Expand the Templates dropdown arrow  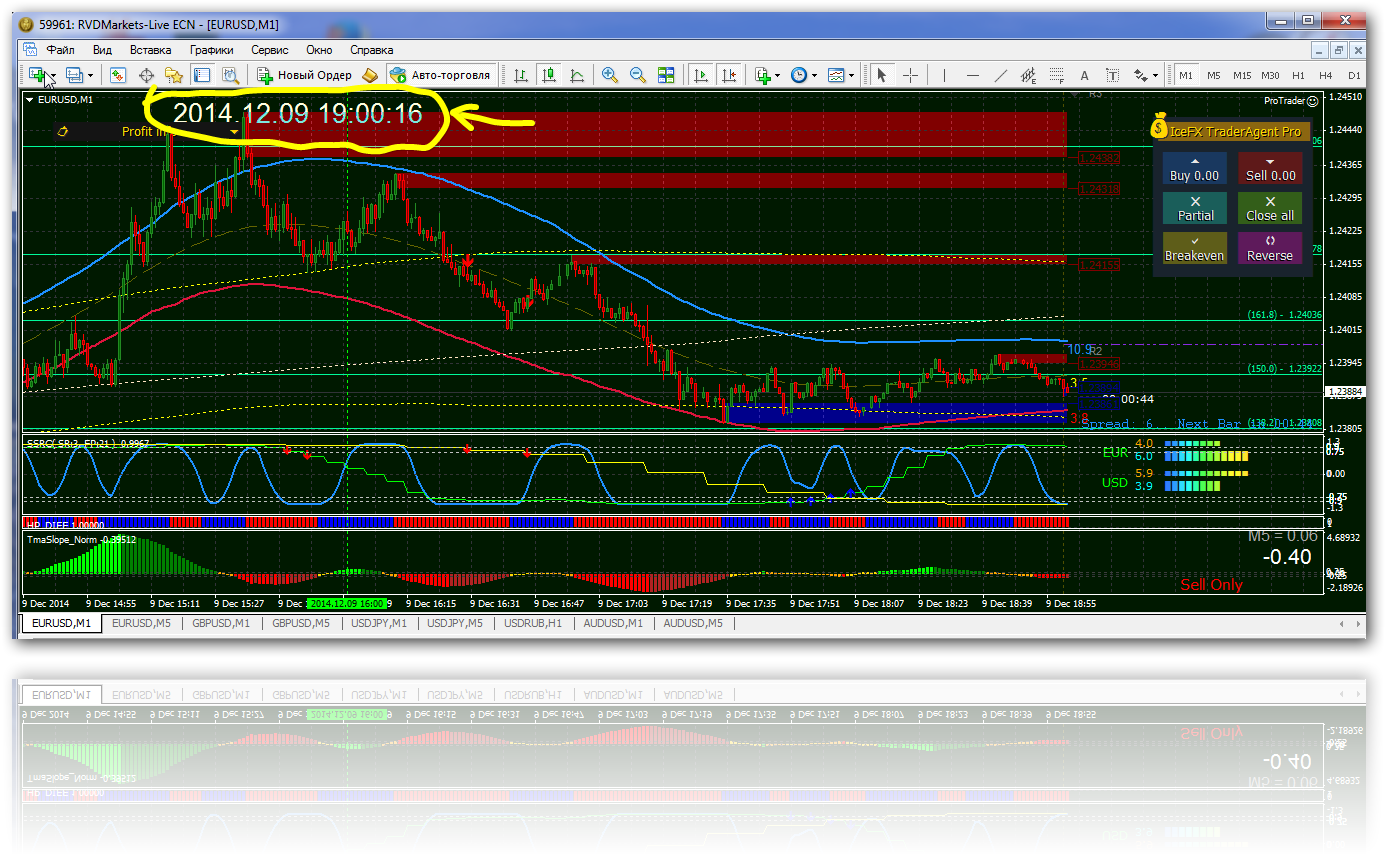(x=851, y=76)
